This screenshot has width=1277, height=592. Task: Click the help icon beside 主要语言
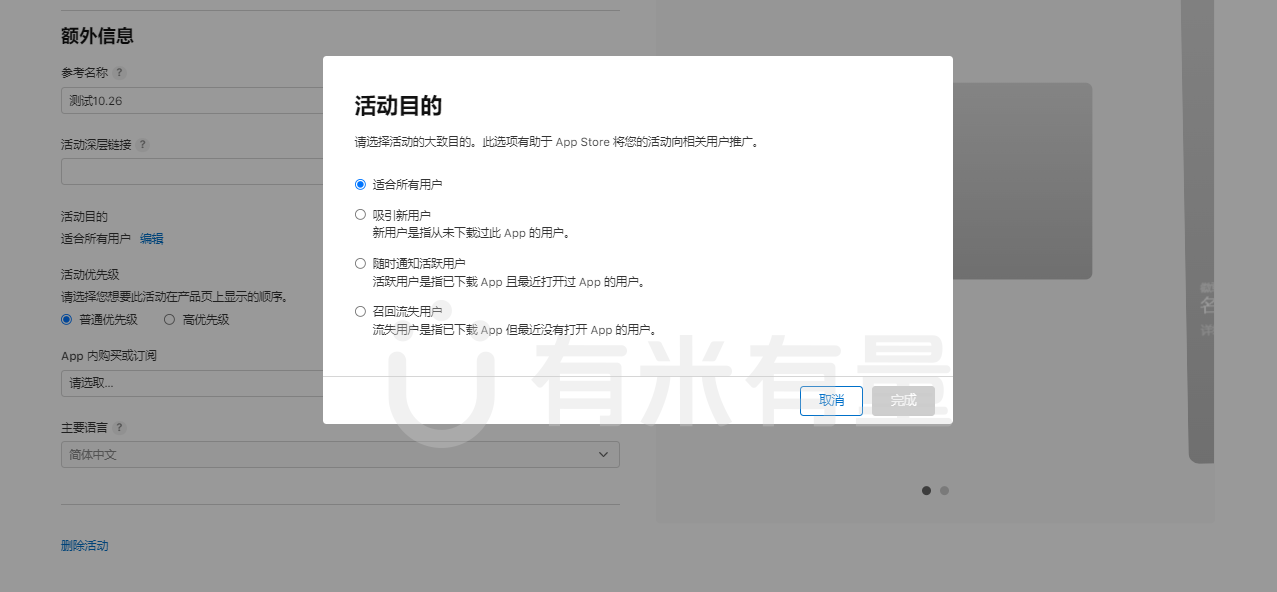click(x=120, y=427)
